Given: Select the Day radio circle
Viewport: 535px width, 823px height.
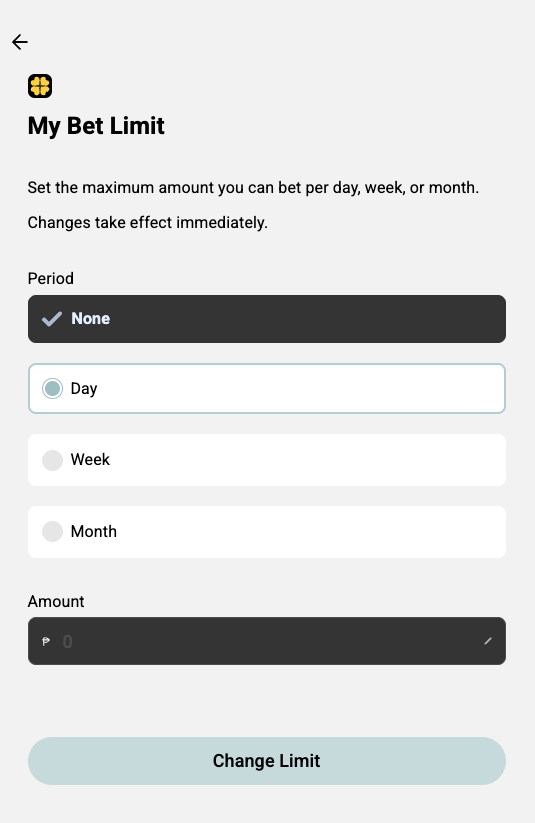Looking at the screenshot, I should tap(53, 388).
